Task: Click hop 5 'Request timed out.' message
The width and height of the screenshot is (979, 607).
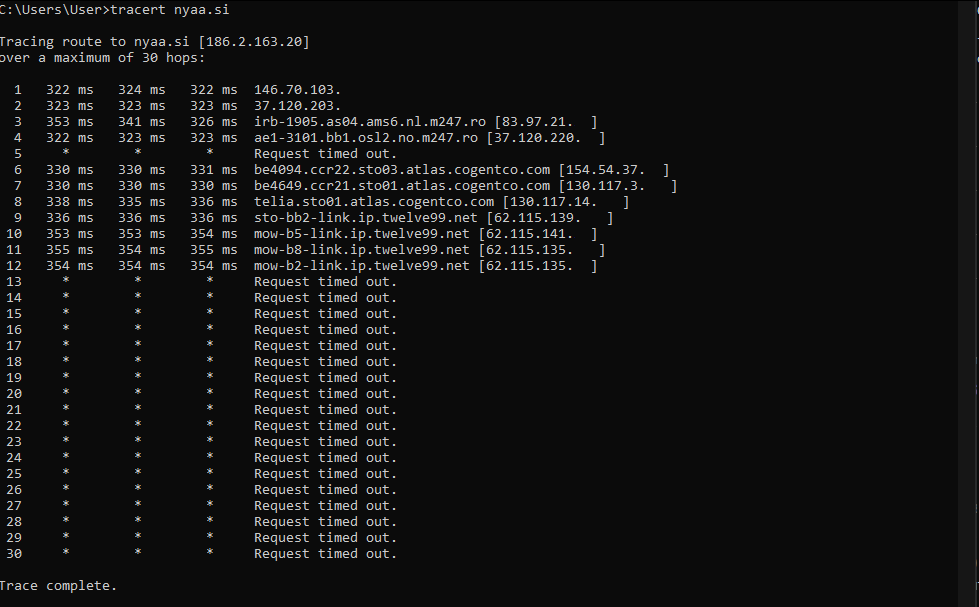Action: pyautogui.click(x=325, y=154)
